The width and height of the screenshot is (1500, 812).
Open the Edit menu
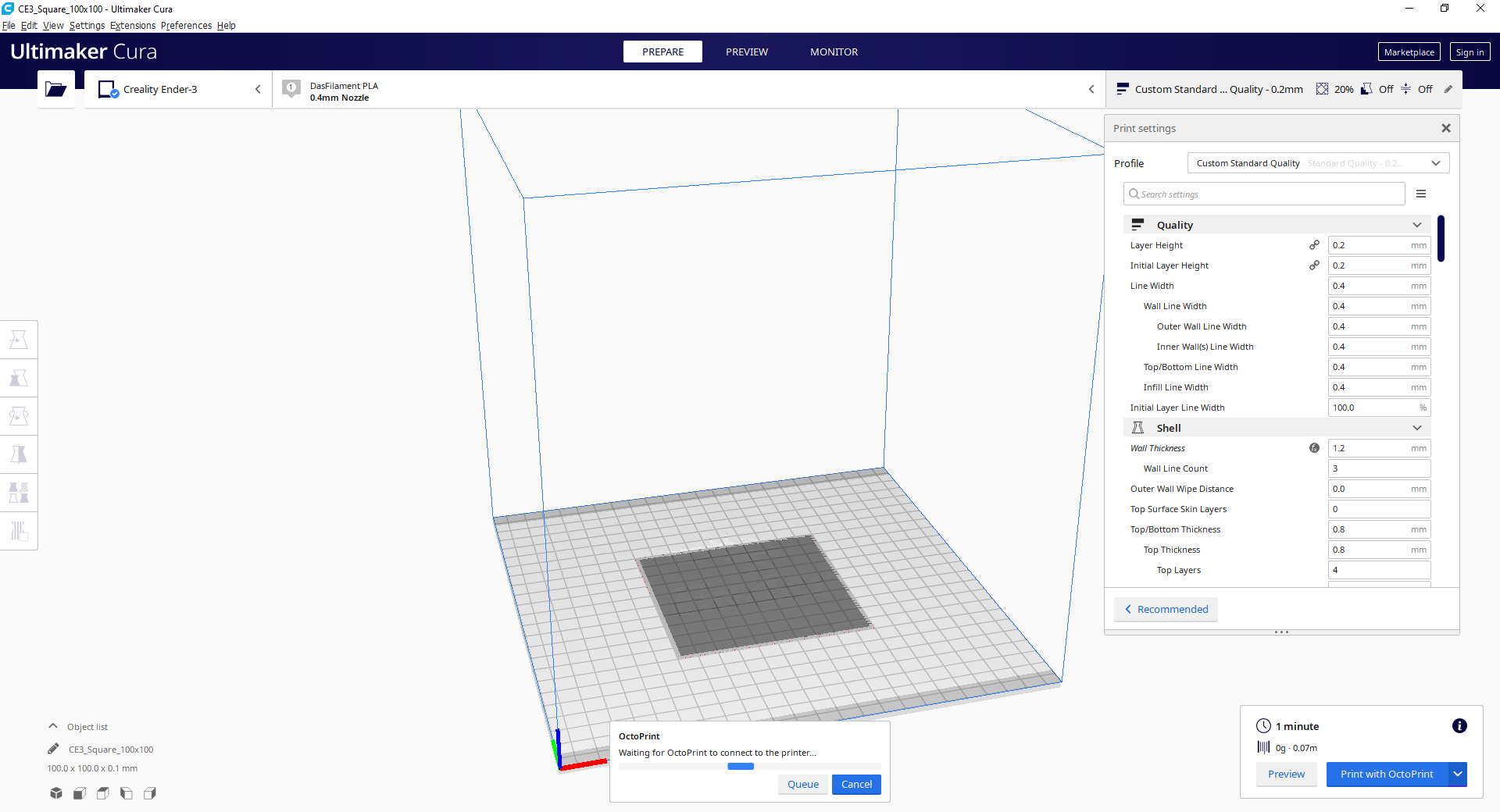[x=29, y=25]
